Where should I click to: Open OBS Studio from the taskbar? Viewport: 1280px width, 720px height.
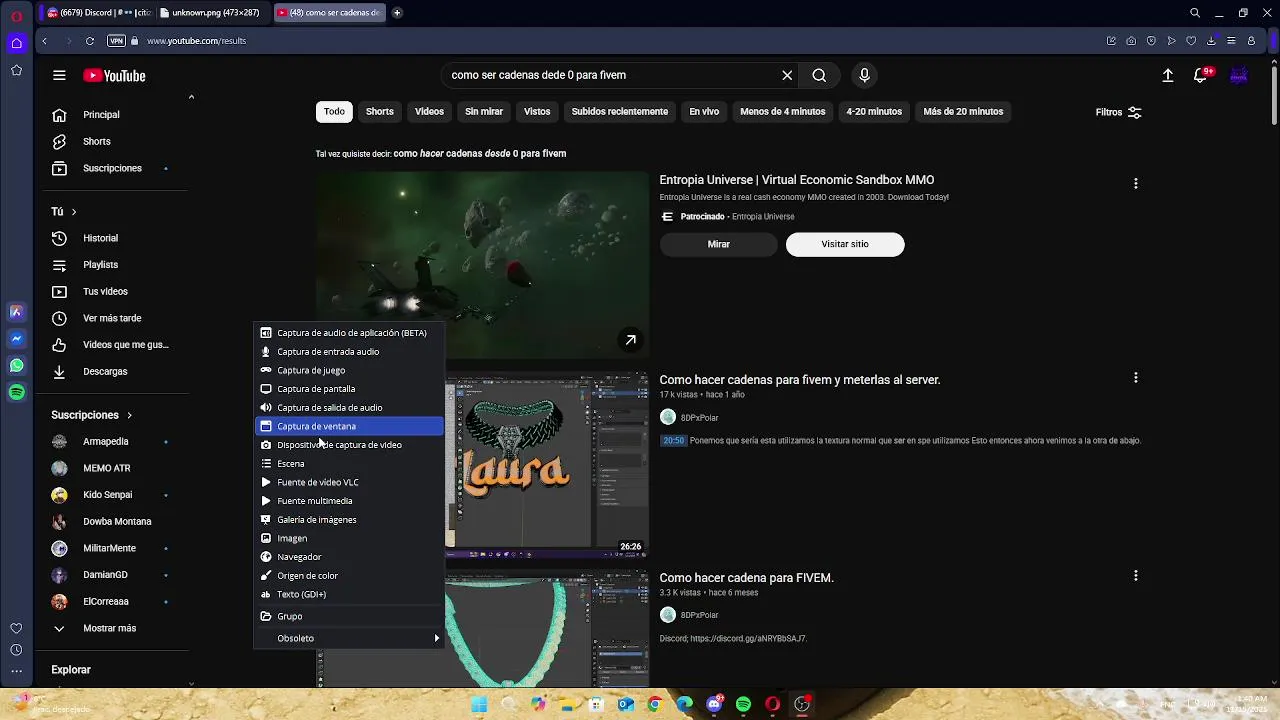(x=802, y=704)
